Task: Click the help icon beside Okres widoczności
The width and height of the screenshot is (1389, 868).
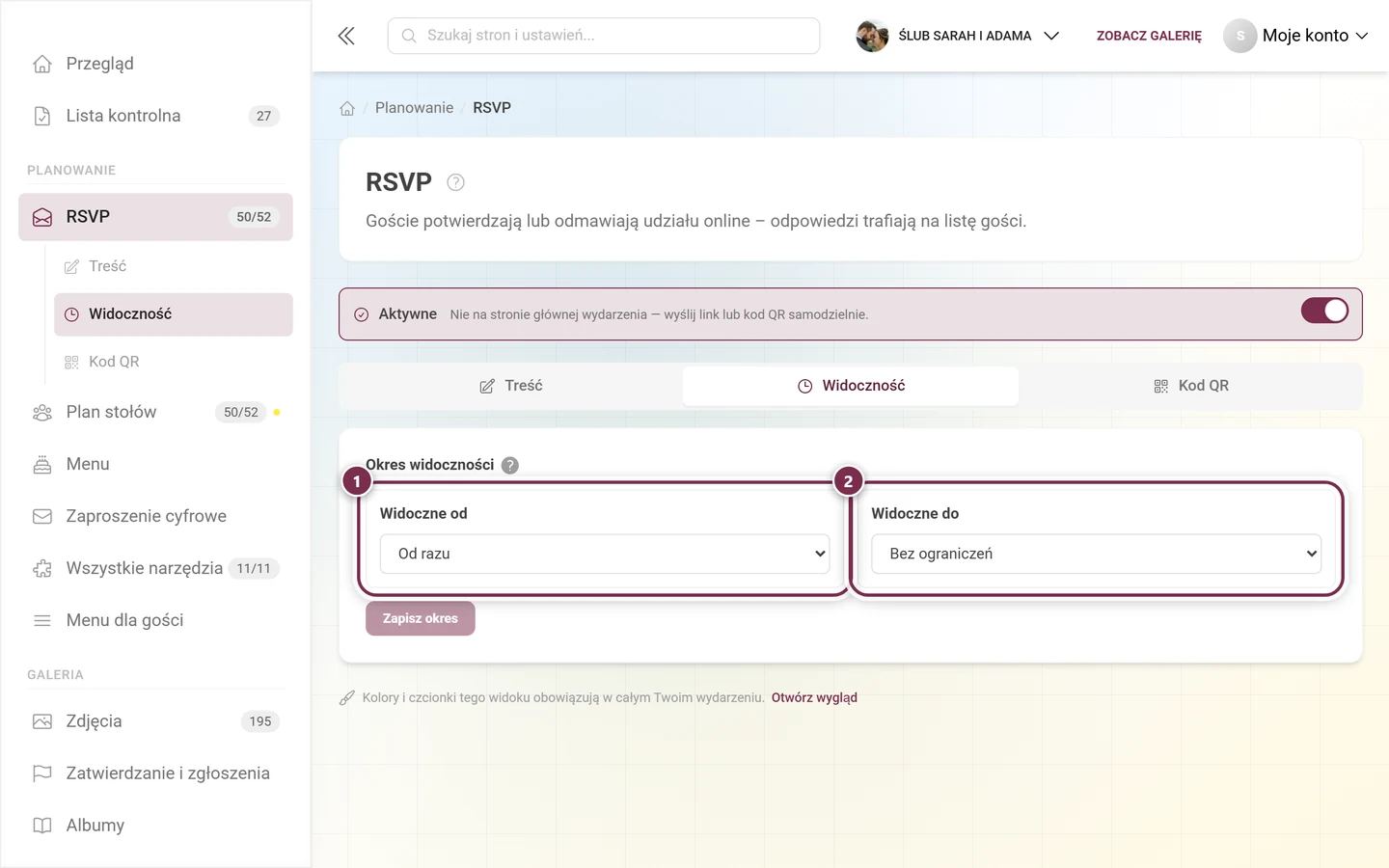Action: tap(510, 465)
